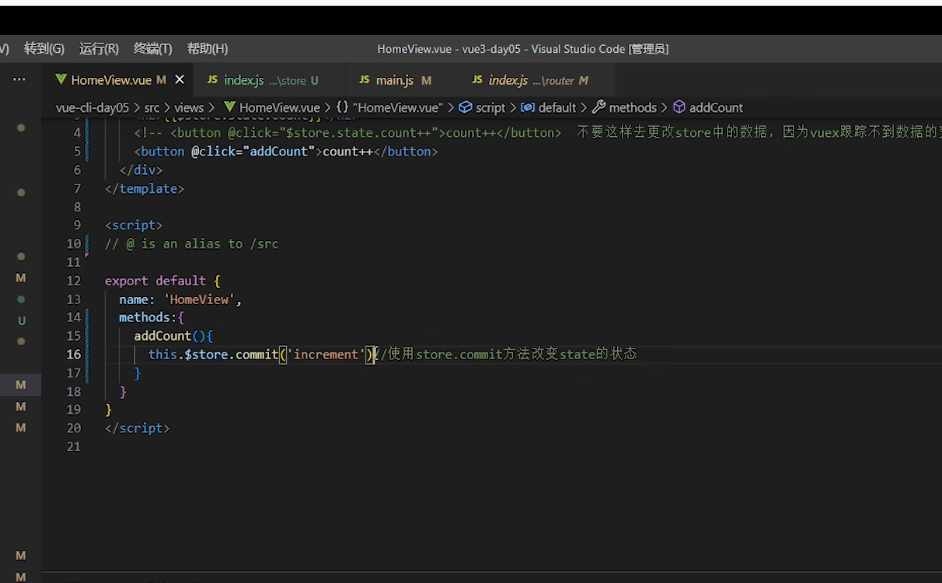The image size is (942, 583).
Task: Select the src breadcrumb folder
Action: pos(151,108)
